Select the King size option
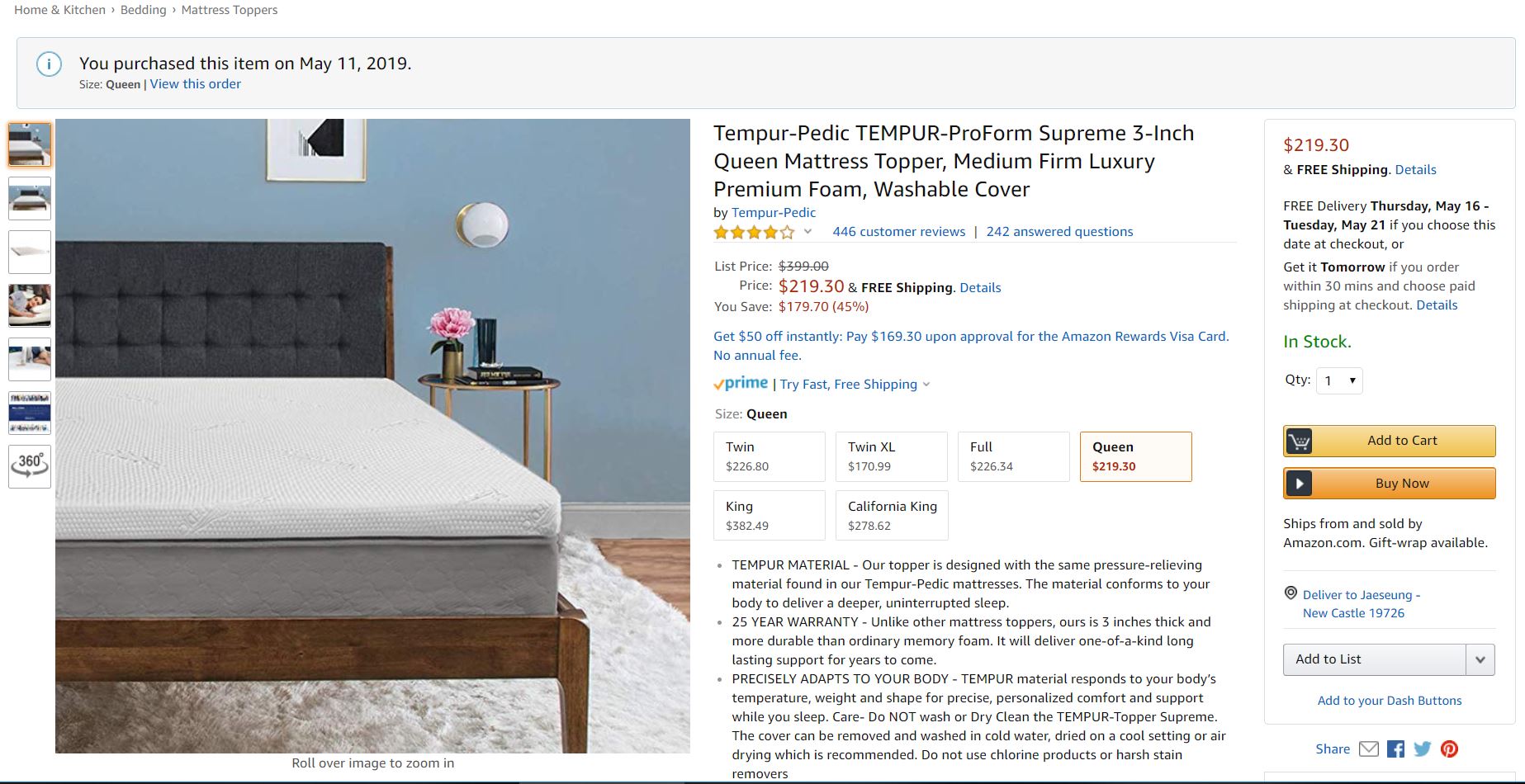Image resolution: width=1525 pixels, height=784 pixels. (x=770, y=516)
